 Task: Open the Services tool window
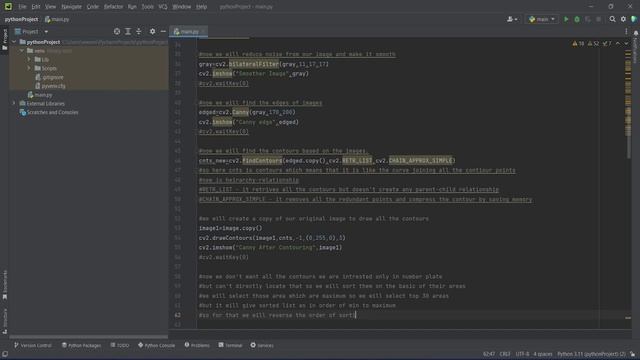click(262, 345)
